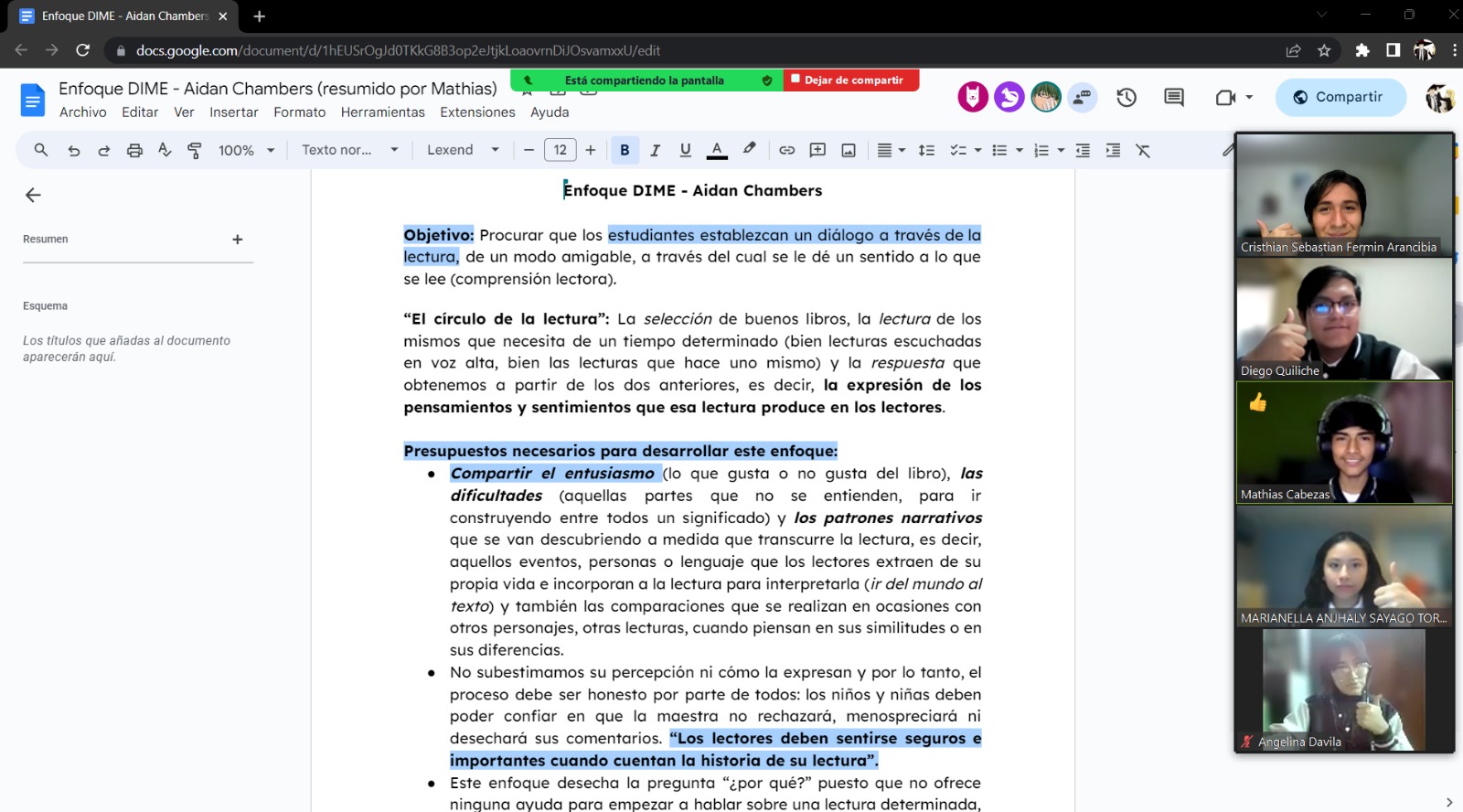
Task: Click the font size input field
Action: (560, 151)
